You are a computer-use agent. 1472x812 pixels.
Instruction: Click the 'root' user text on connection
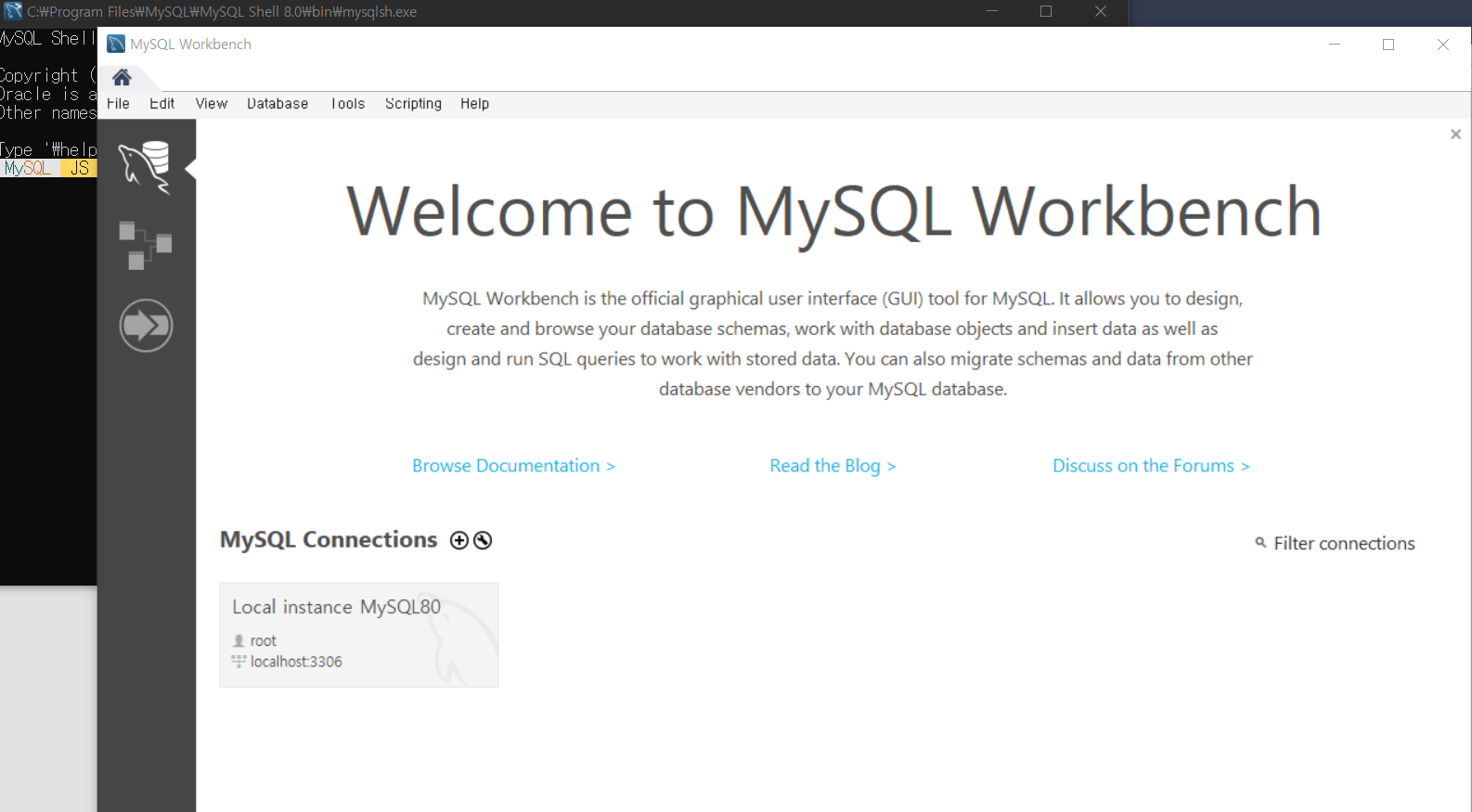click(264, 641)
